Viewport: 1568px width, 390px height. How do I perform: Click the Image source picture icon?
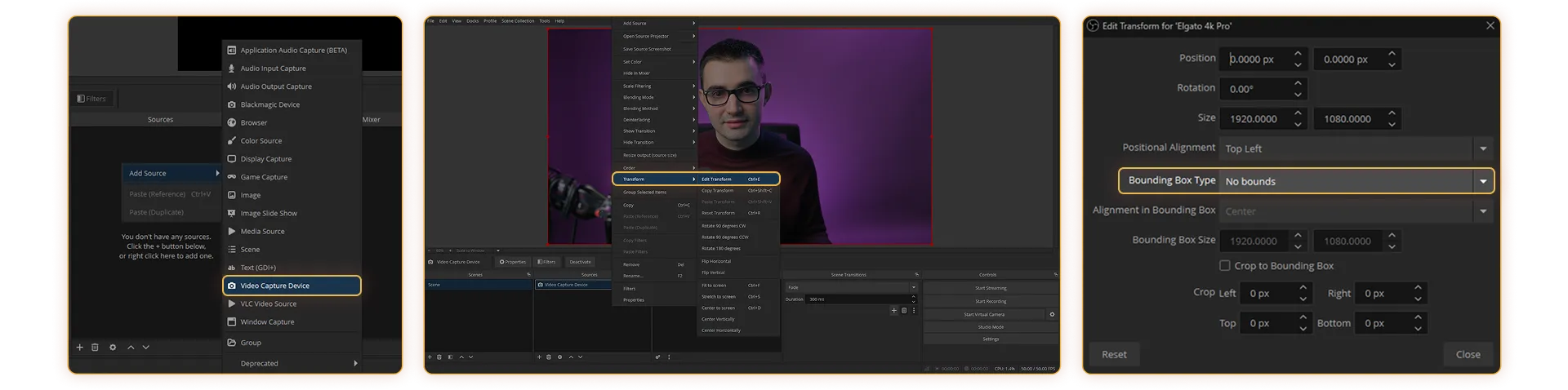click(232, 195)
